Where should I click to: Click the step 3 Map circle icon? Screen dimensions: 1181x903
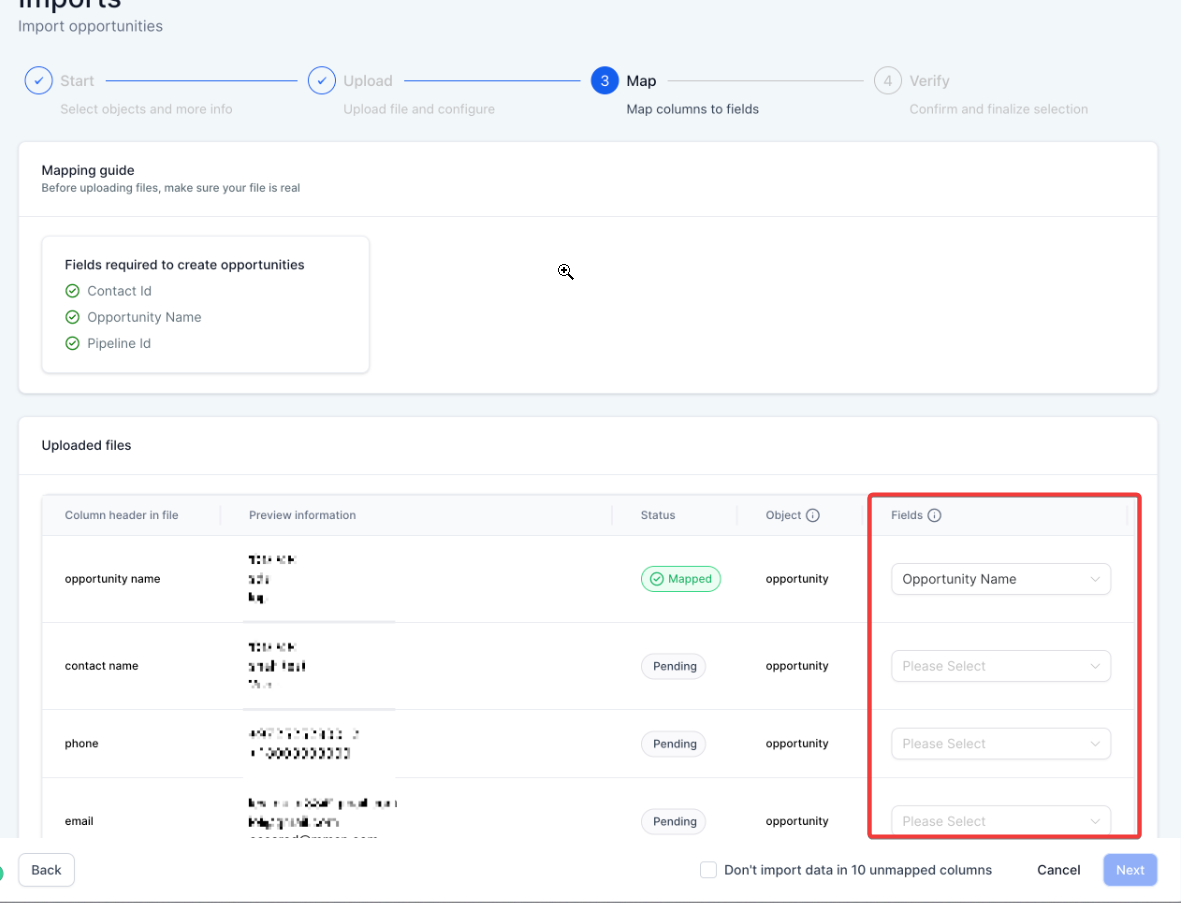(604, 81)
